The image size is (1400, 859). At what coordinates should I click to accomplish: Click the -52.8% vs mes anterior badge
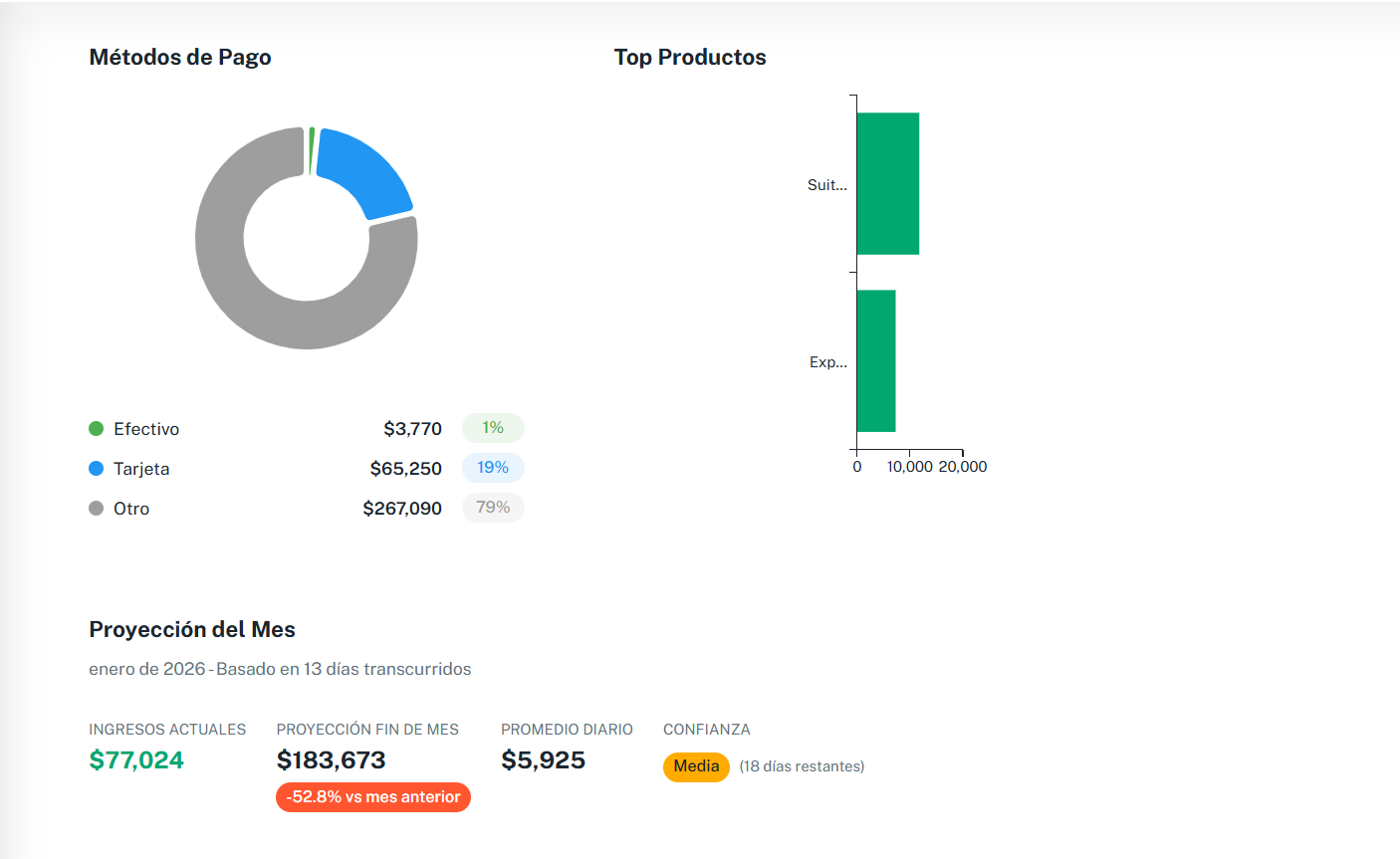(x=372, y=797)
